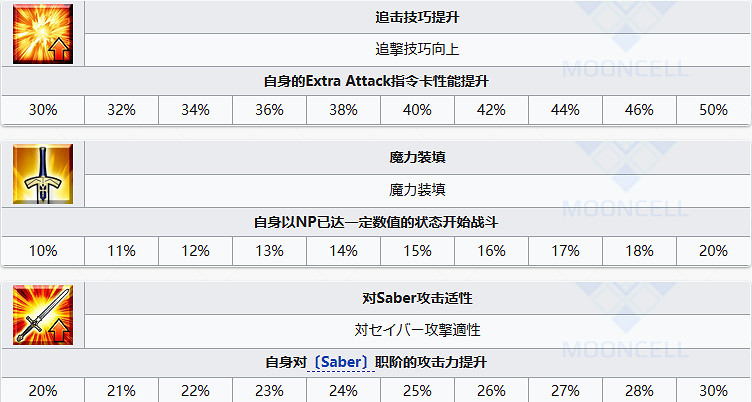Click the anti-Saber attack skill icon
This screenshot has height=402, width=752.
[43, 315]
